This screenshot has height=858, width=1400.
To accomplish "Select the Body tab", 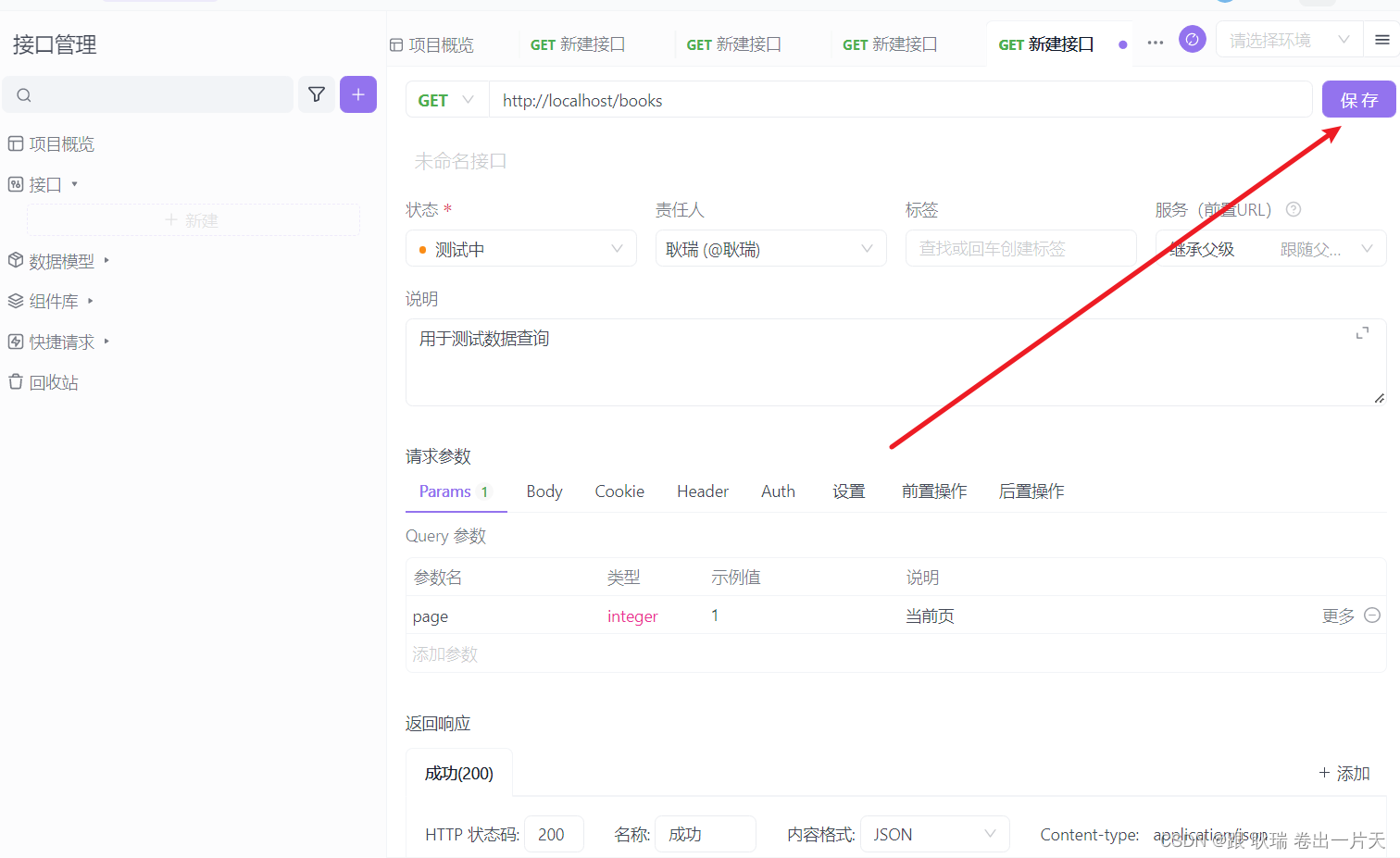I will (x=544, y=491).
